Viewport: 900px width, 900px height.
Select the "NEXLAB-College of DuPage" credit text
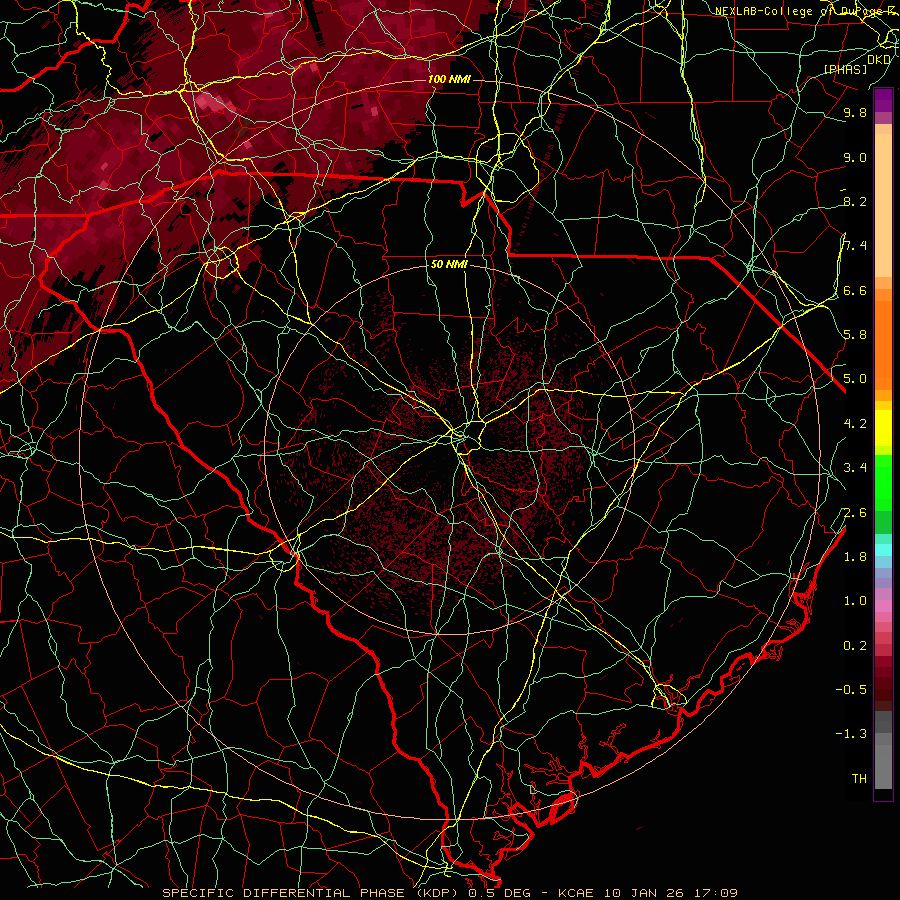point(800,11)
